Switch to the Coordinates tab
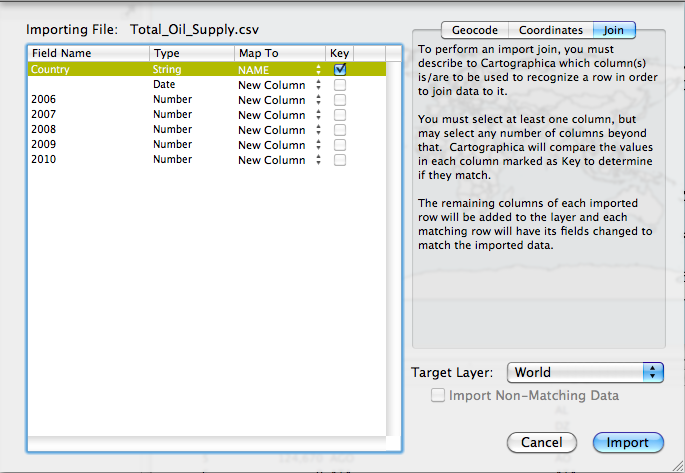 click(x=551, y=30)
